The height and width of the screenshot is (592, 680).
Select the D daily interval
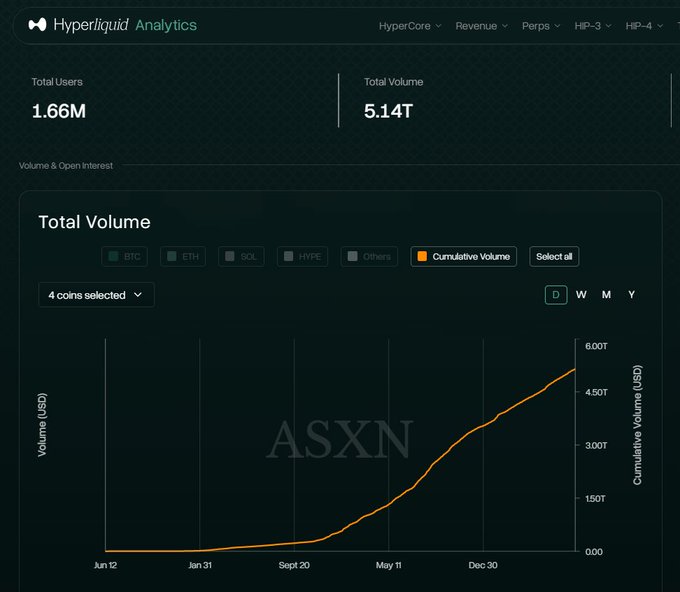click(x=556, y=295)
